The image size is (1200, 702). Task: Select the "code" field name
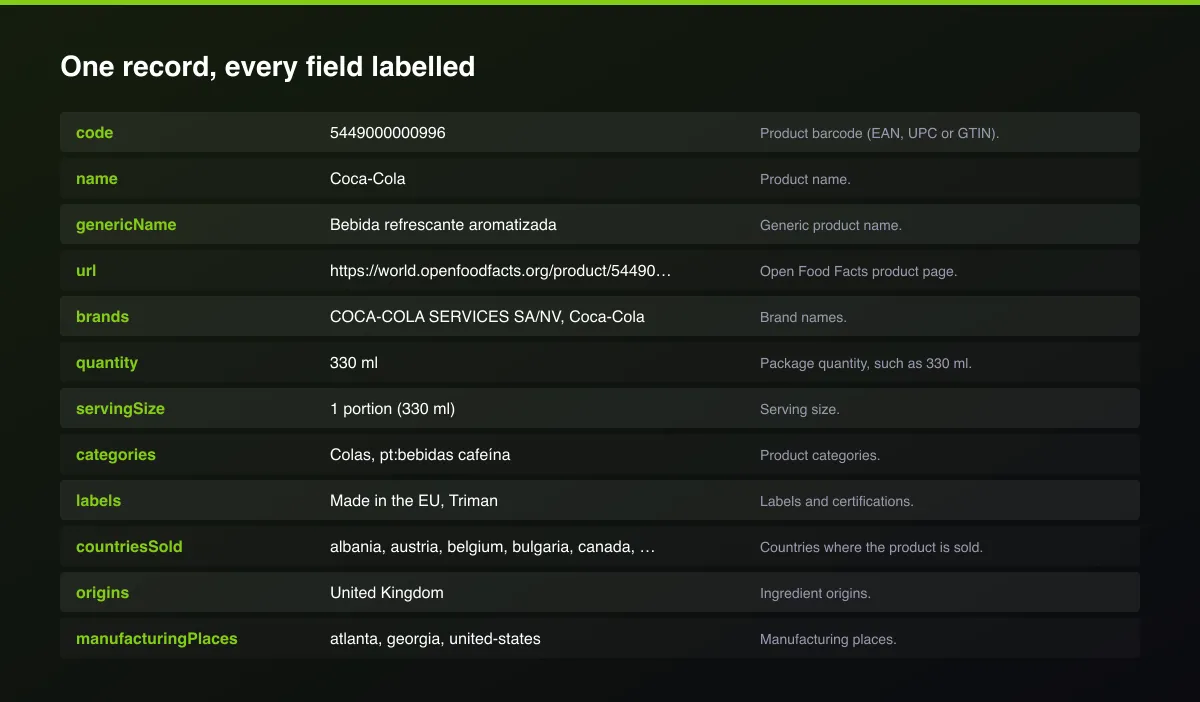[x=94, y=133]
